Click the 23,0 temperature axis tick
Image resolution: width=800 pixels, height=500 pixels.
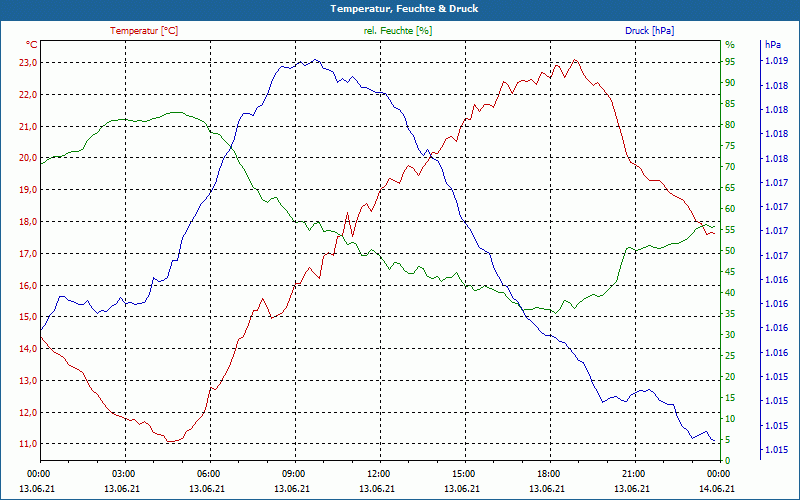(x=29, y=63)
